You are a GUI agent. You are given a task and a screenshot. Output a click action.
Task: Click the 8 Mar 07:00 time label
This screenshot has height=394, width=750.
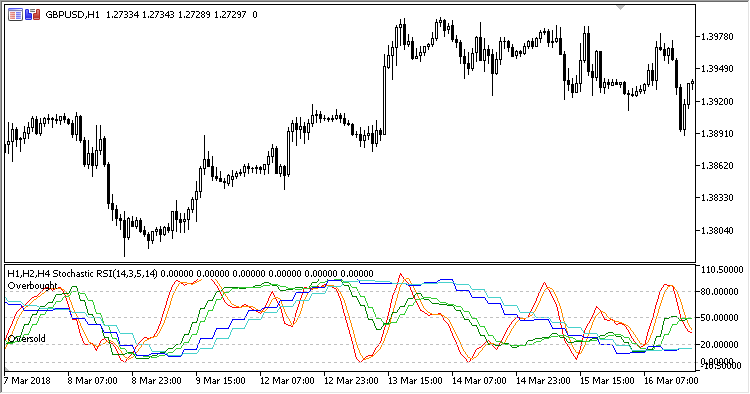(x=93, y=381)
